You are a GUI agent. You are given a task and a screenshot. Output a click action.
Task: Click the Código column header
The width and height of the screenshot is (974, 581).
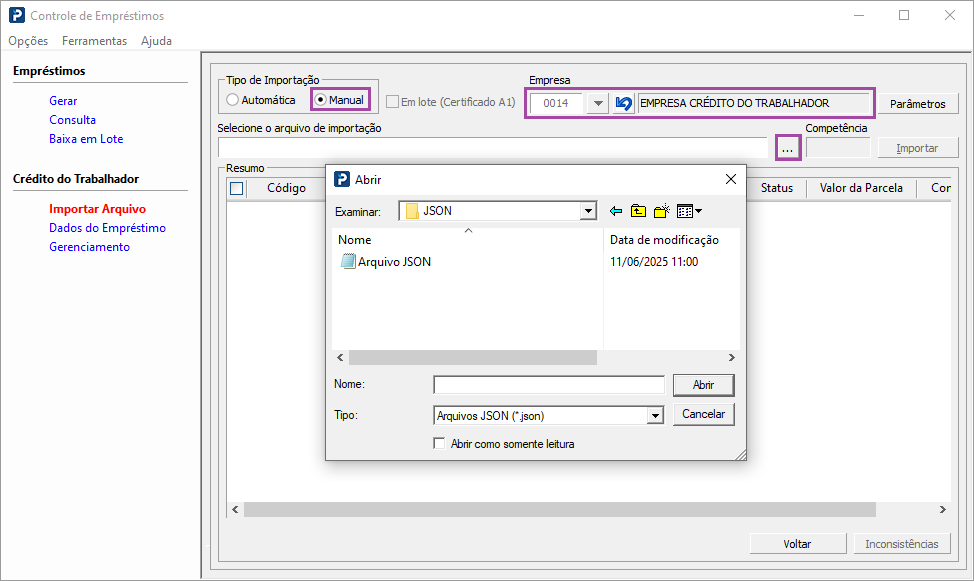click(x=286, y=188)
